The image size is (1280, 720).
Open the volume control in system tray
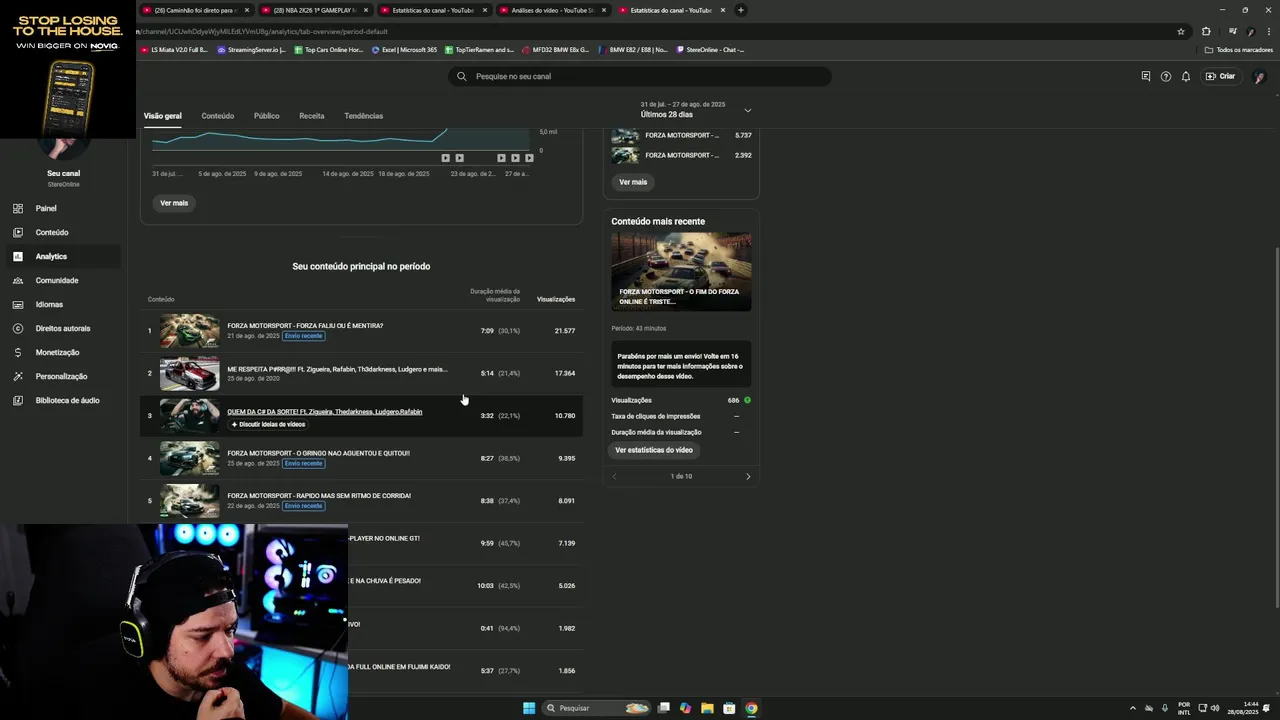point(1215,708)
